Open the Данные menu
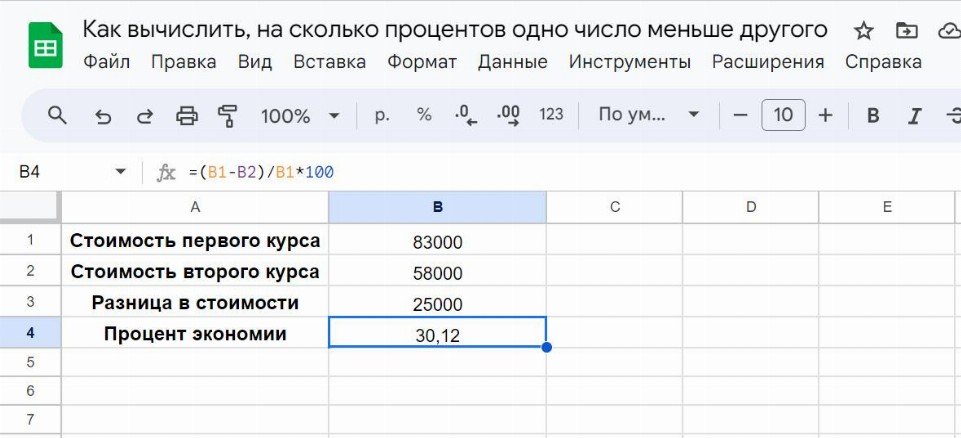 pos(512,62)
